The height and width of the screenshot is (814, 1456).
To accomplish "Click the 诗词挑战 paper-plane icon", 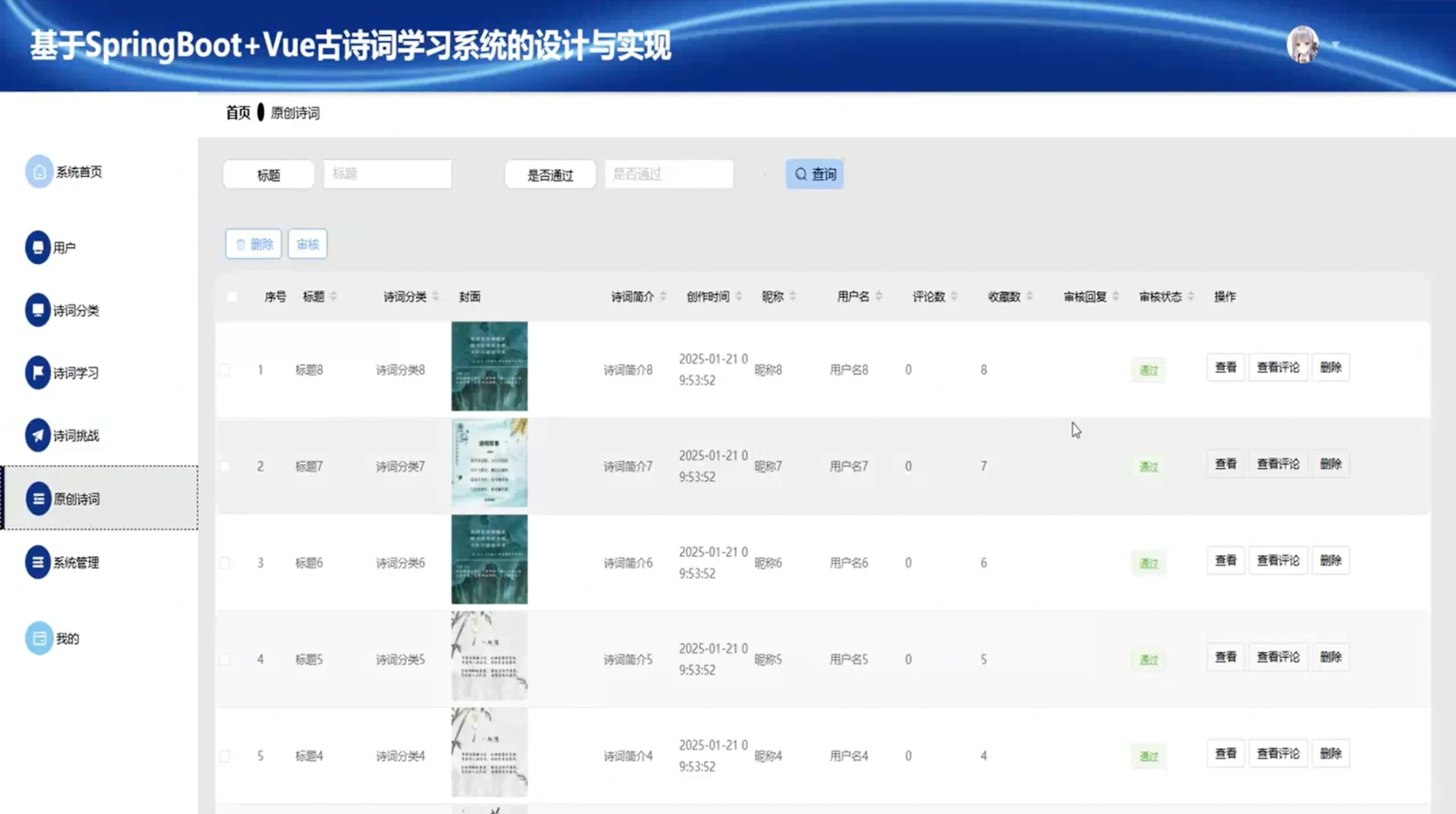I will coord(39,436).
